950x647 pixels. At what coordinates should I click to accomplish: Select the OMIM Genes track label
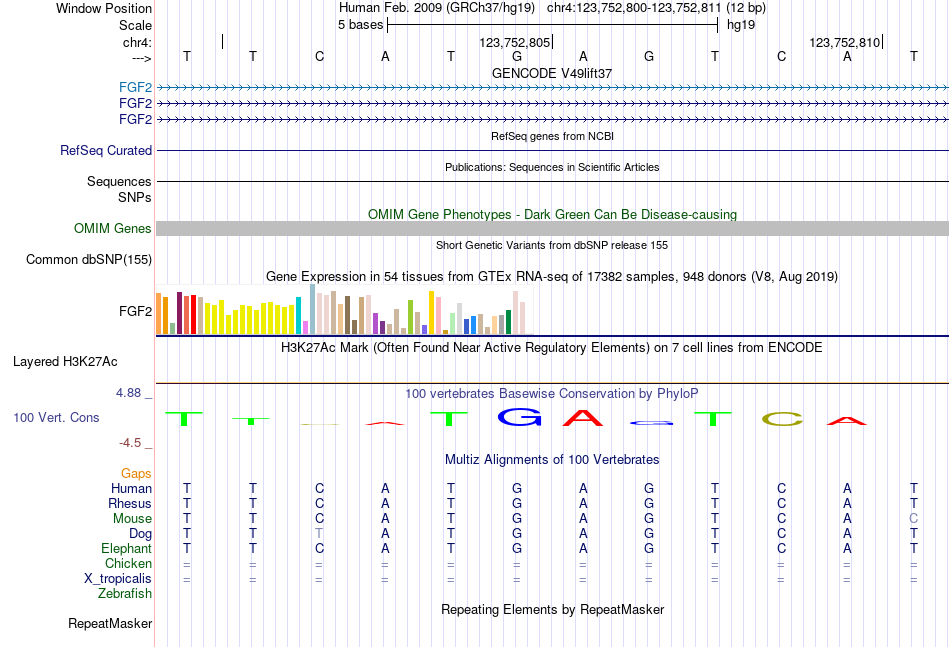pyautogui.click(x=113, y=228)
